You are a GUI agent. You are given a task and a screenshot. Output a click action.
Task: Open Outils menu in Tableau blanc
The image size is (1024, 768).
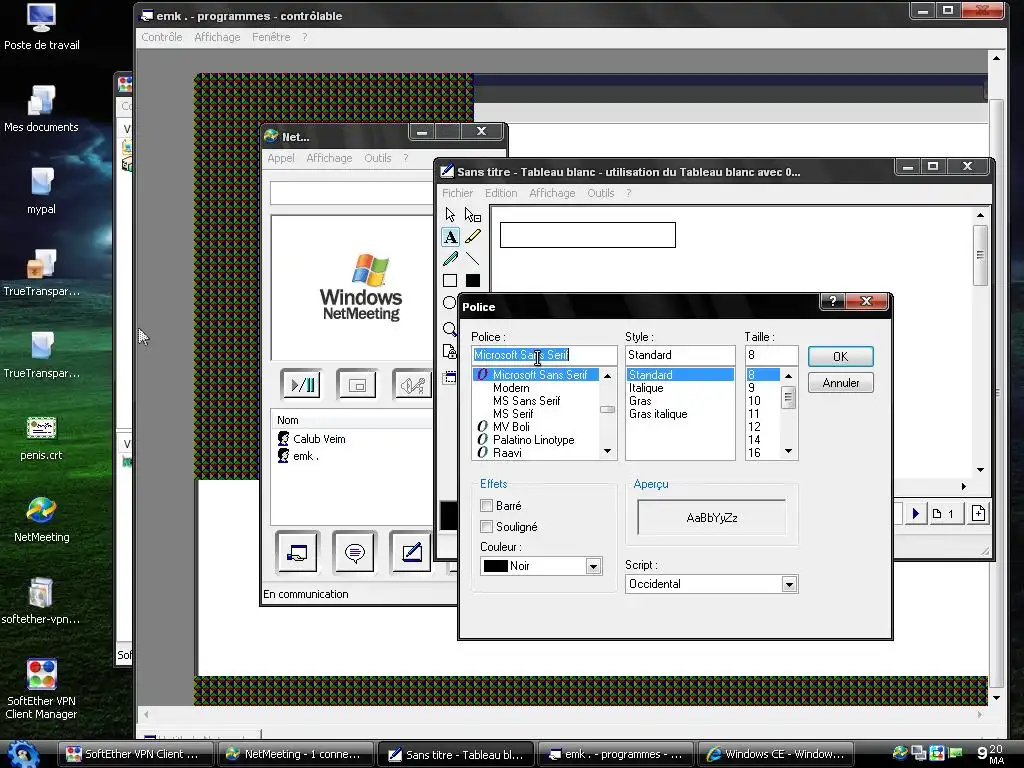(x=601, y=193)
